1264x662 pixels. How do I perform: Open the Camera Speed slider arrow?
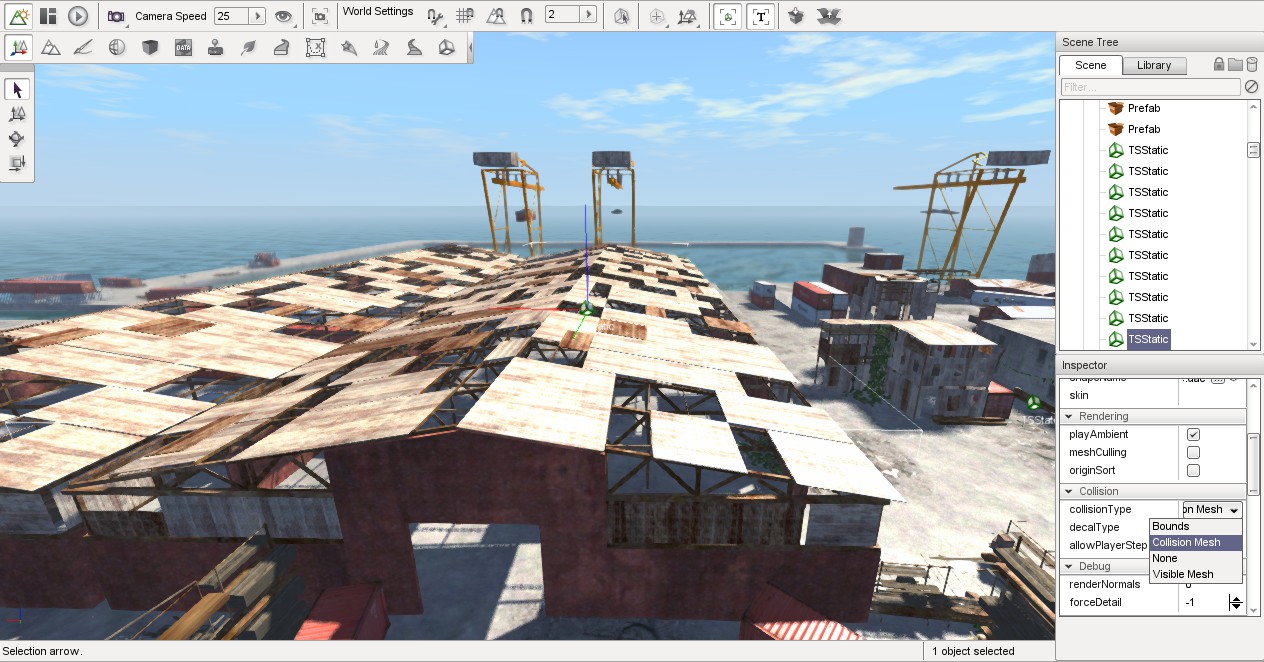tap(257, 16)
